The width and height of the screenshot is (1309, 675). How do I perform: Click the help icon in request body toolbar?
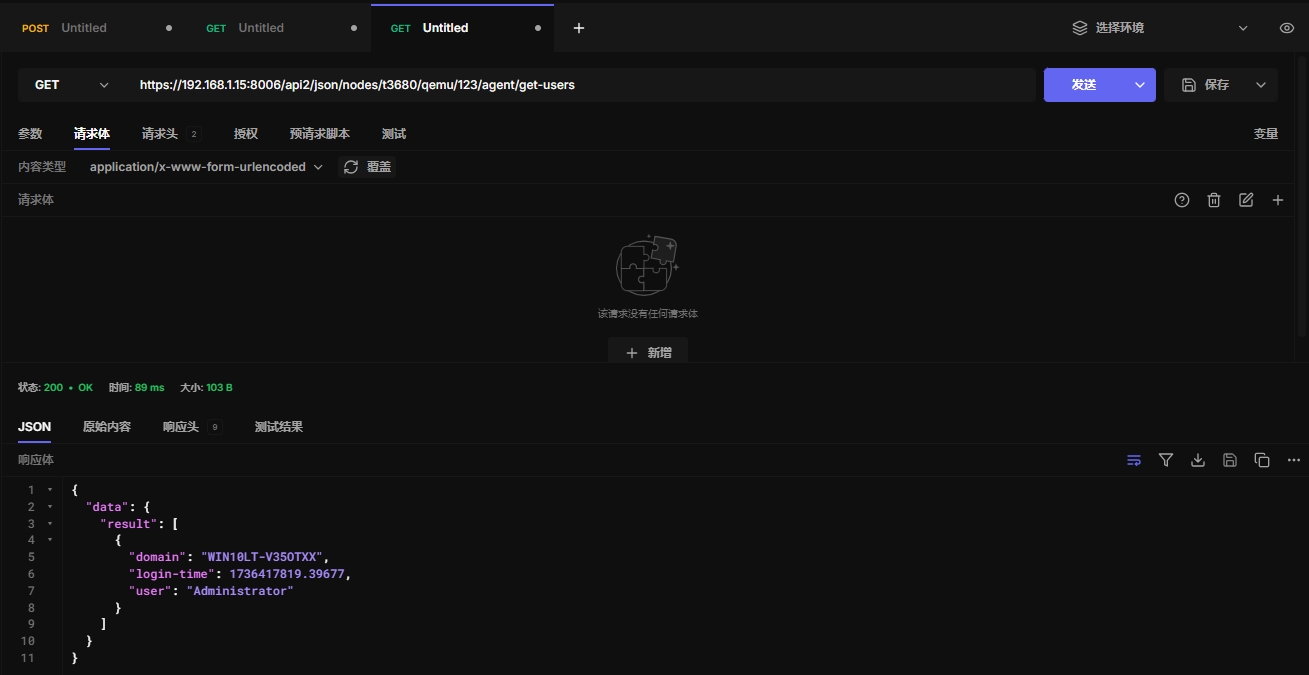(1182, 200)
